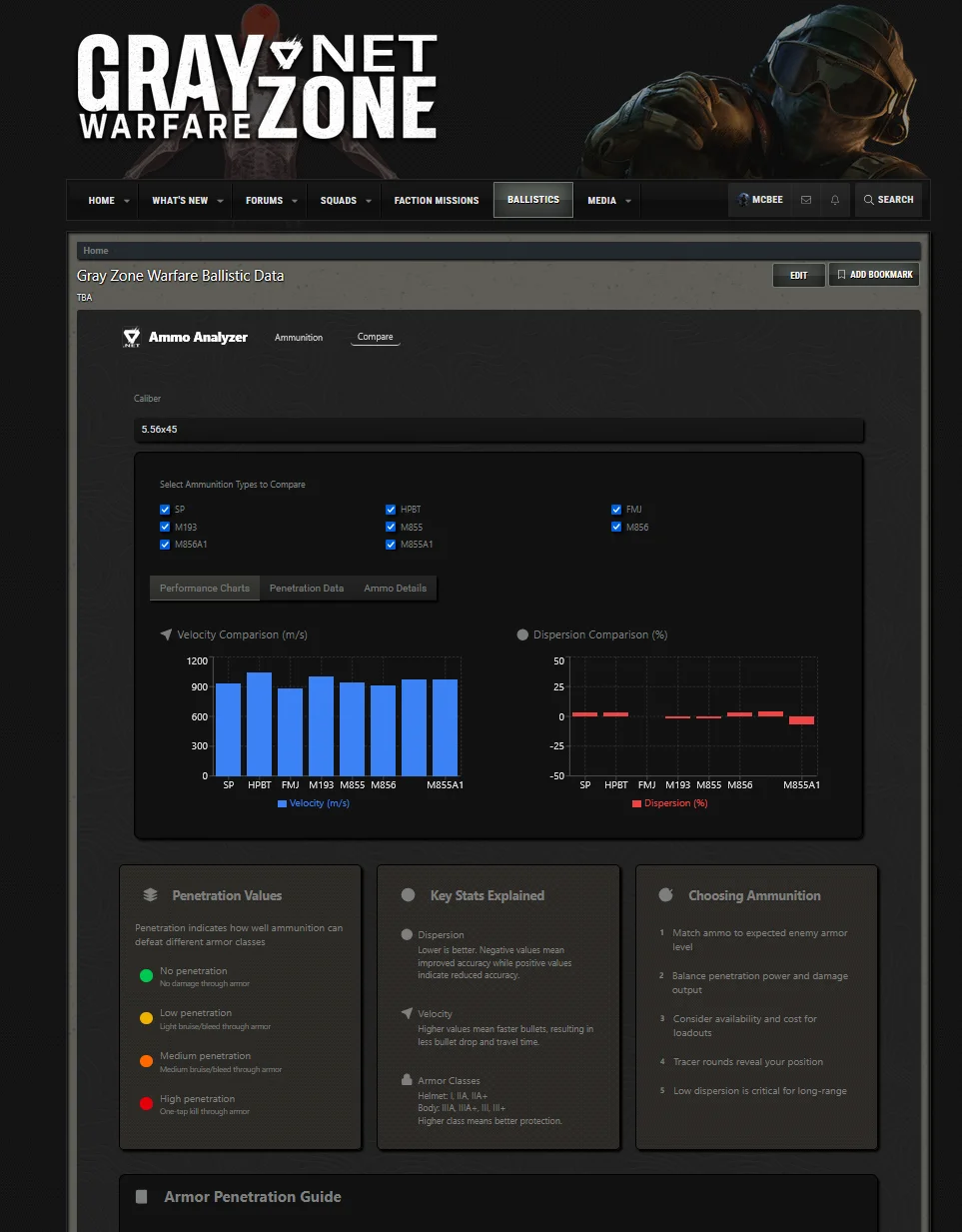Viewport: 962px width, 1232px height.
Task: Select the Compare tab
Action: [376, 338]
